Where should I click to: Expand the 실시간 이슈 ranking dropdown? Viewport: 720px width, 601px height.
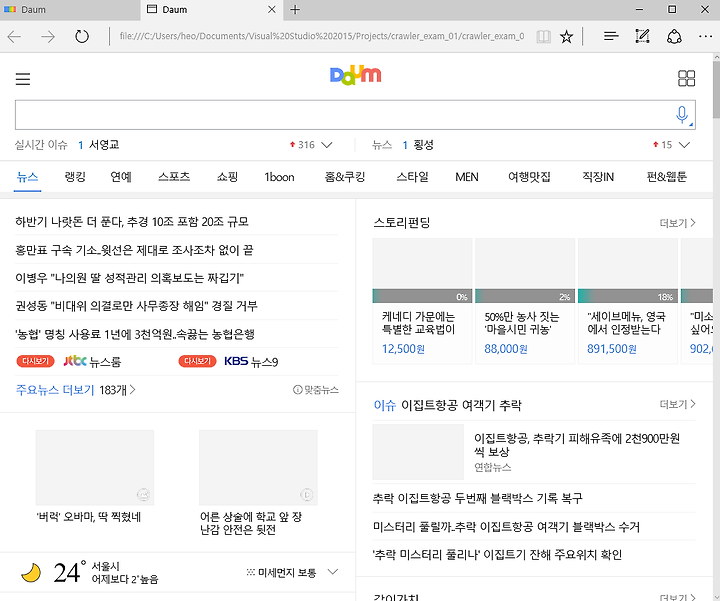(x=326, y=145)
